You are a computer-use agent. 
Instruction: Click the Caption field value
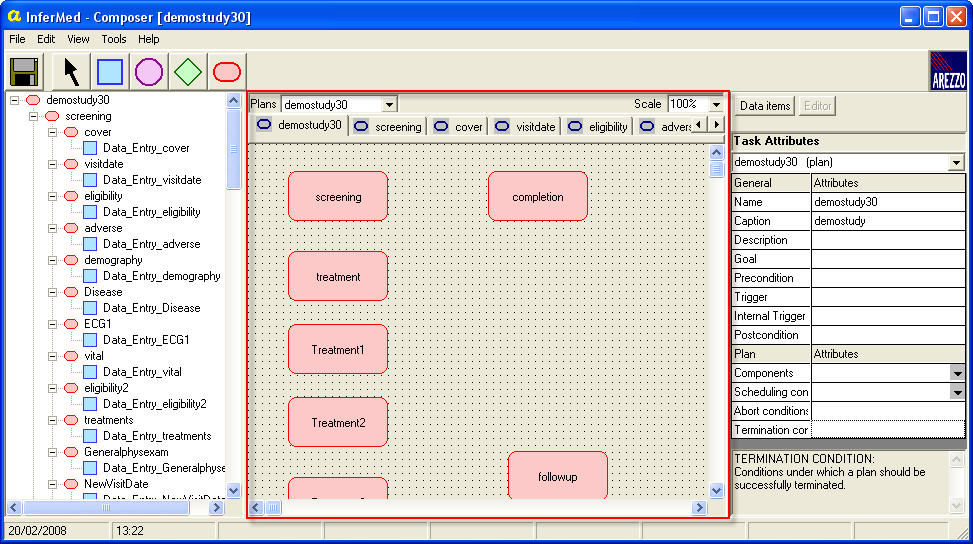click(888, 221)
